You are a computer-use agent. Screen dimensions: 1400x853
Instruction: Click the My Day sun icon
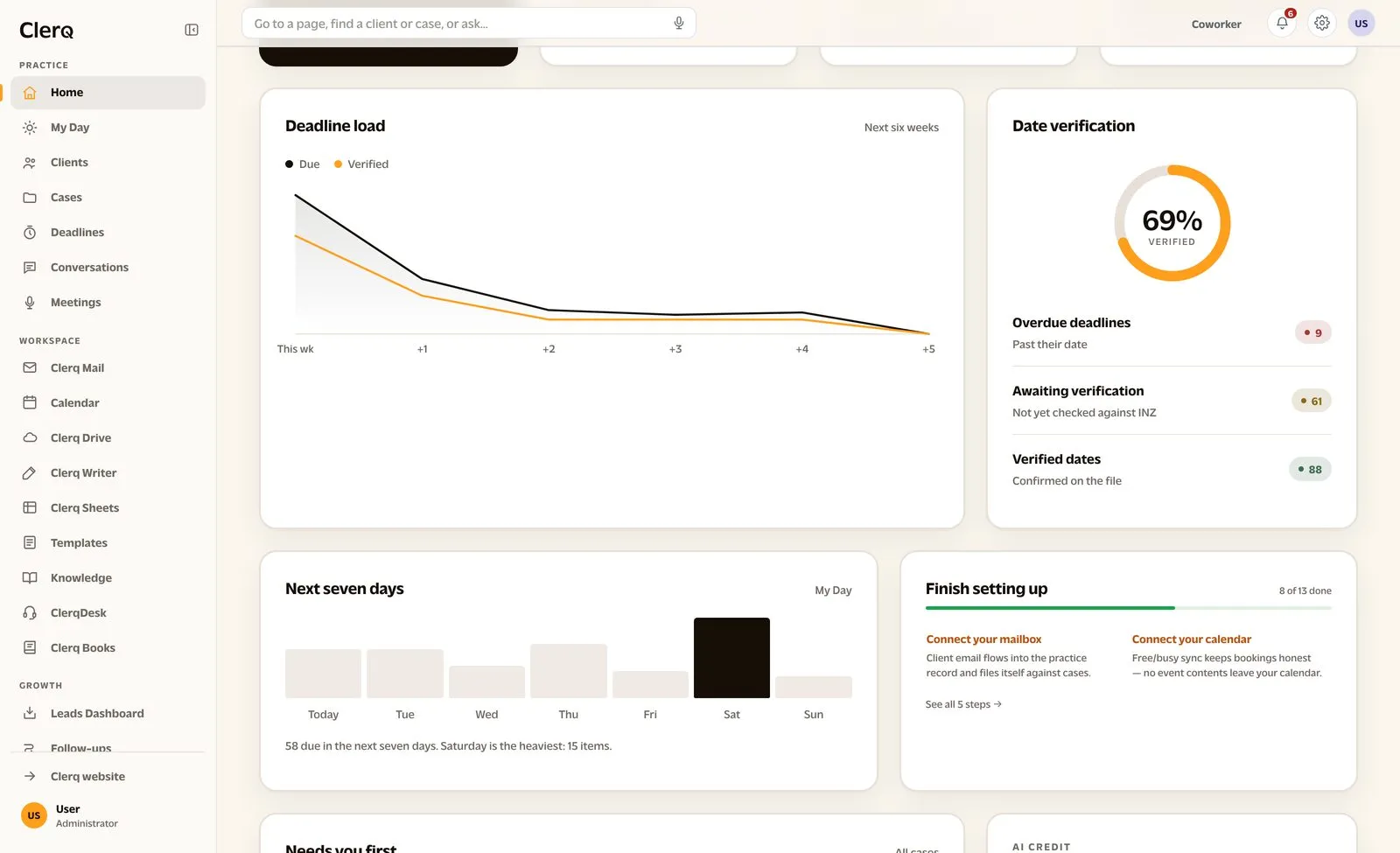(x=30, y=128)
